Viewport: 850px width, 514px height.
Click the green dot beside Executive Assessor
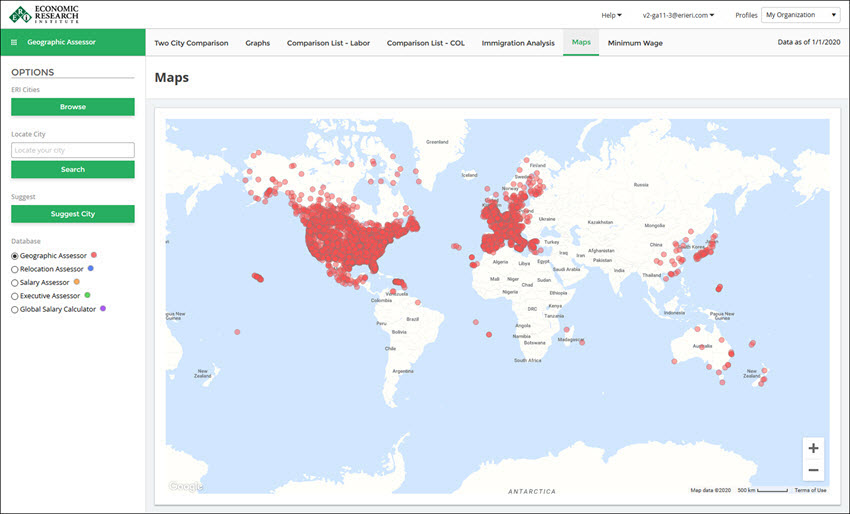tap(88, 296)
